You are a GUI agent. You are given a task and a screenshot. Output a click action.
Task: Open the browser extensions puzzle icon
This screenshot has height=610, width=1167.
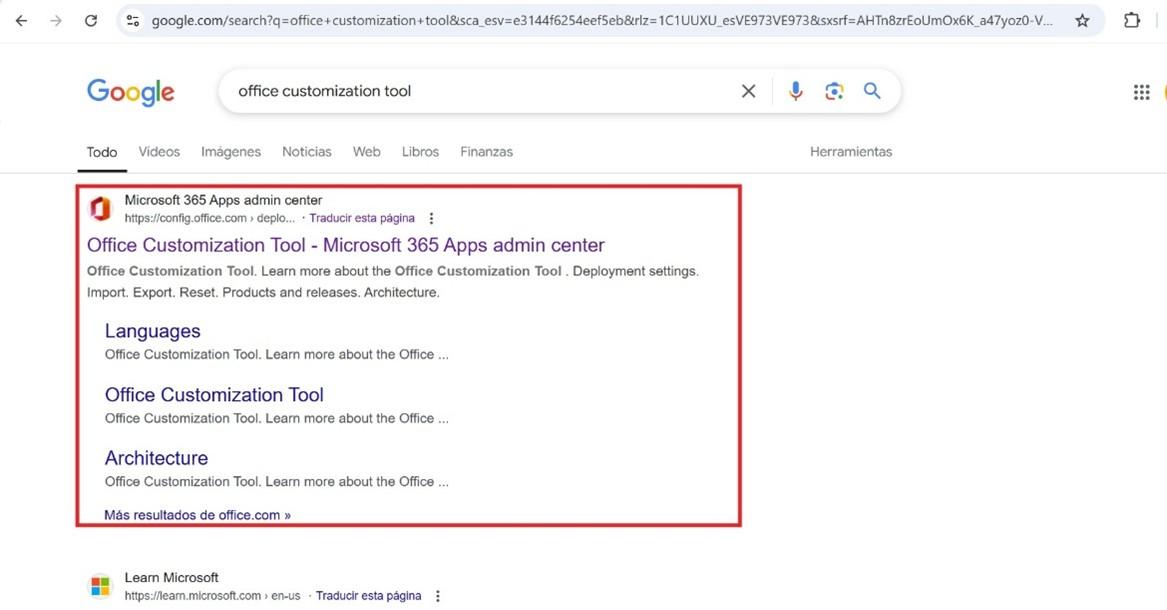[1131, 21]
